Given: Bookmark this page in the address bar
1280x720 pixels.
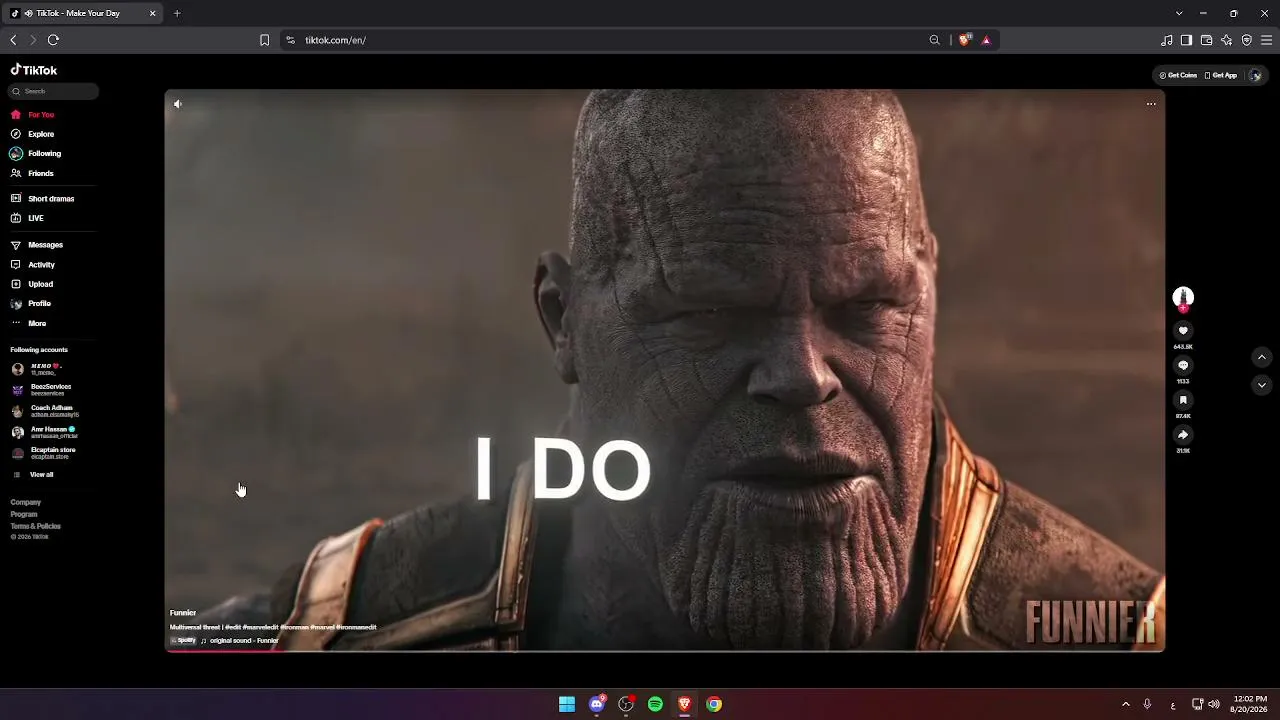Looking at the screenshot, I should tap(264, 40).
